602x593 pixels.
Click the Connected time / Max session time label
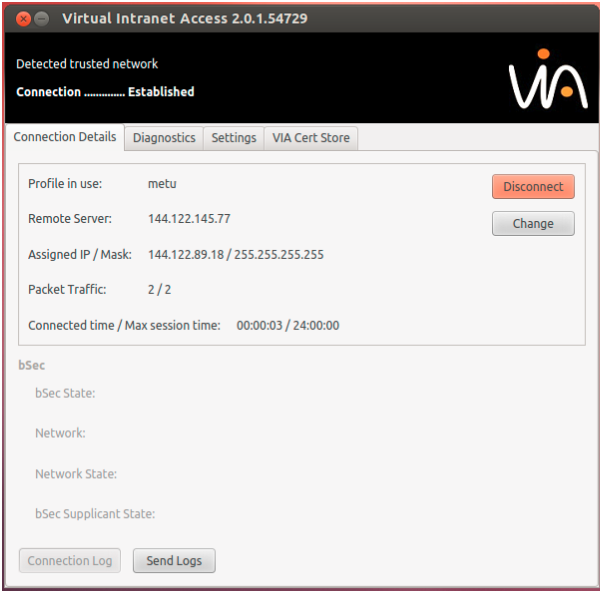pyautogui.click(x=124, y=325)
